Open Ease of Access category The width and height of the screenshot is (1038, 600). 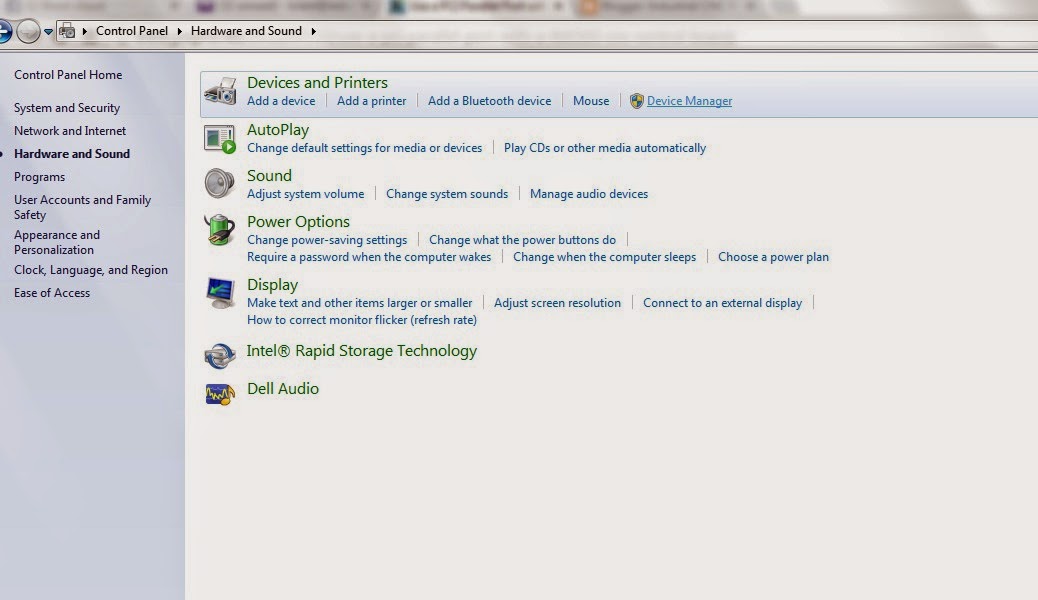pos(52,293)
